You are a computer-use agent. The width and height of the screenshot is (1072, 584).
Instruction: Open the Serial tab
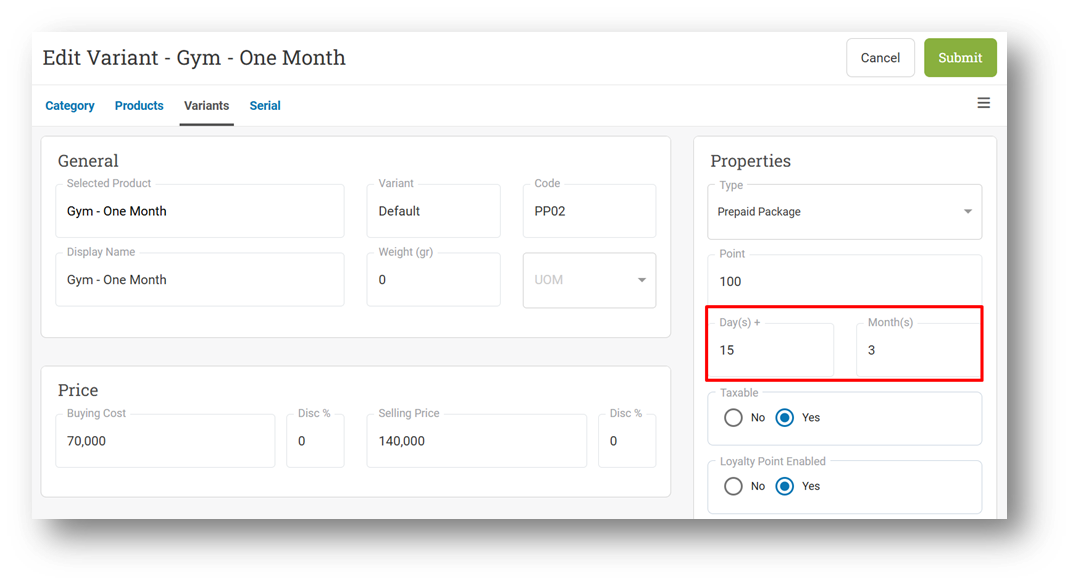(x=265, y=106)
